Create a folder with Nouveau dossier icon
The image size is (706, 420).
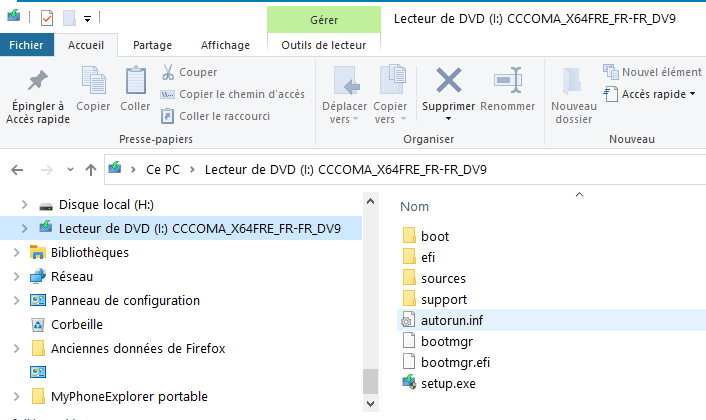[573, 82]
